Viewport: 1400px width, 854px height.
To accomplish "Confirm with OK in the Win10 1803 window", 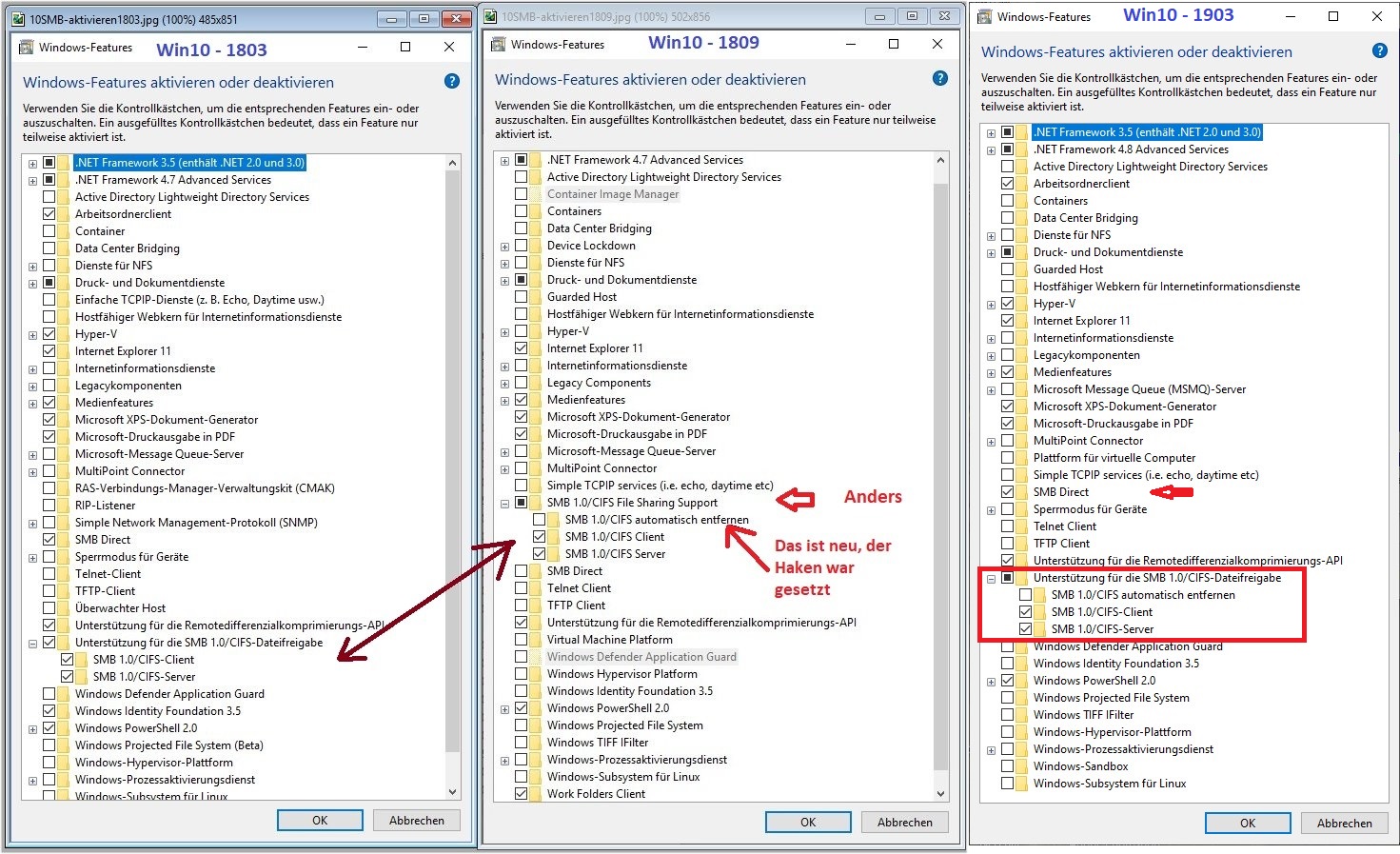I will 320,821.
